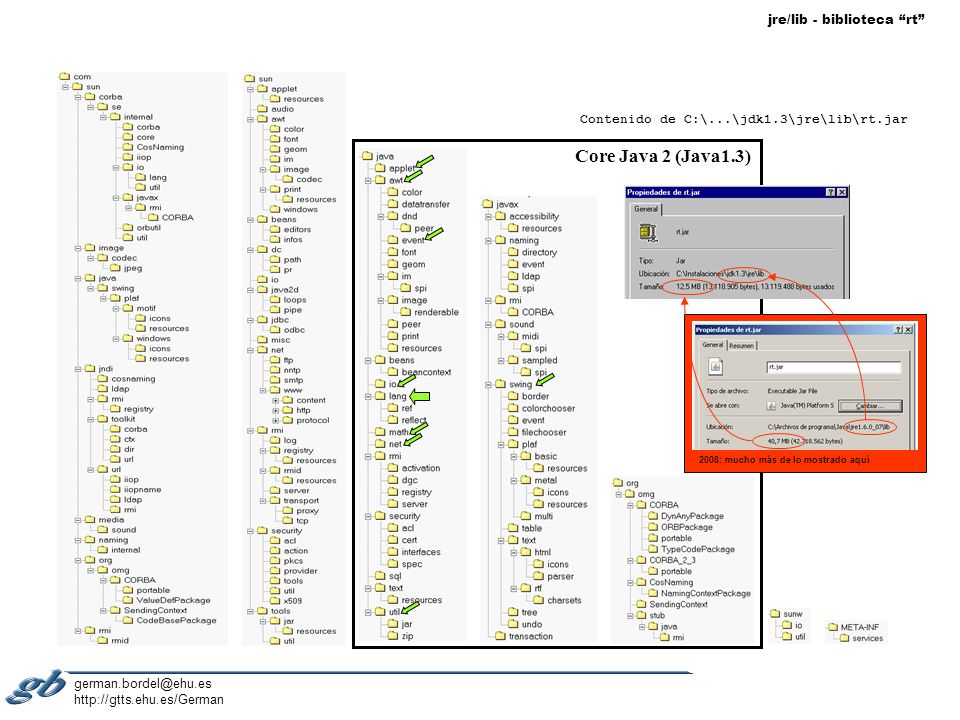Collapse the java2d tree node
Screen dimensions: 960x720
(250, 290)
